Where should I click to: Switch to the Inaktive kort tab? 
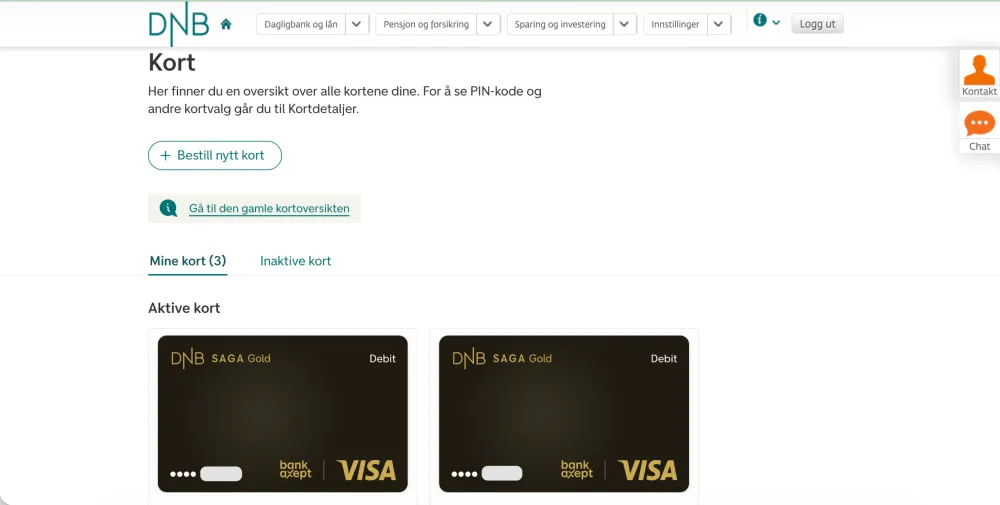click(295, 261)
